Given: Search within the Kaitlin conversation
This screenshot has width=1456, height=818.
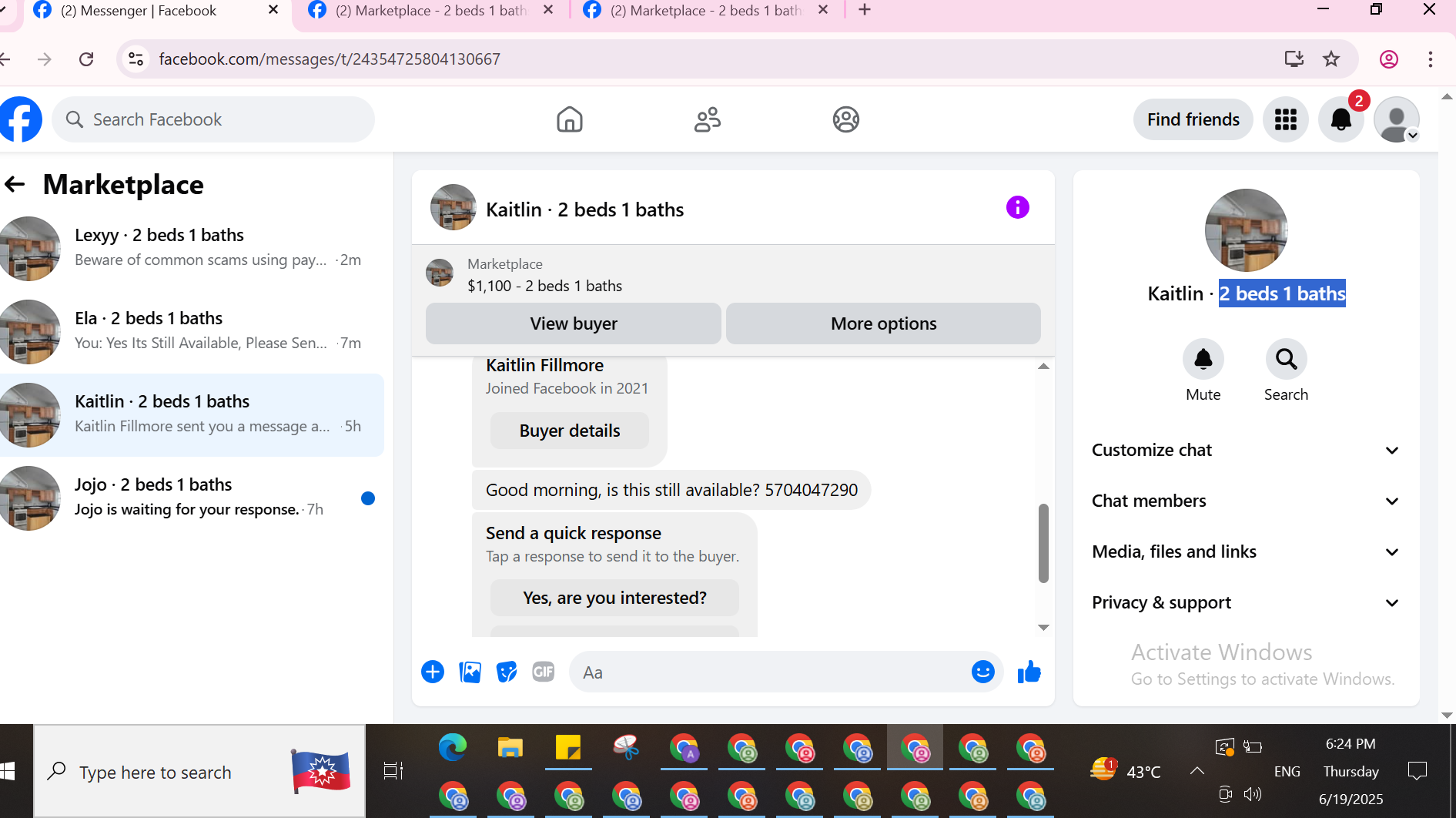Looking at the screenshot, I should click(1287, 359).
